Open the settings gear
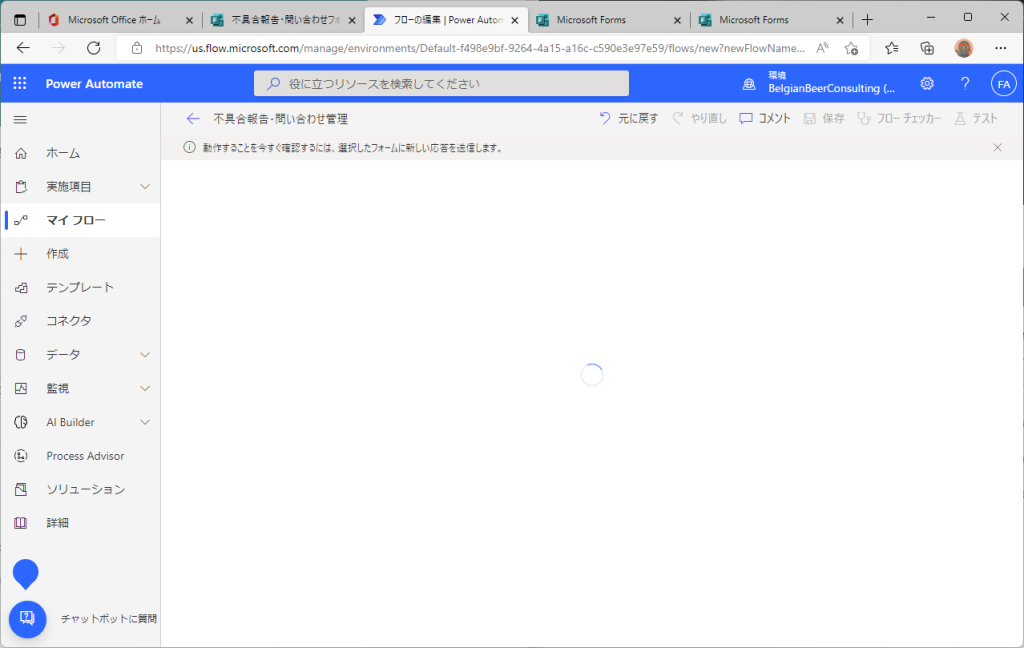 point(927,84)
